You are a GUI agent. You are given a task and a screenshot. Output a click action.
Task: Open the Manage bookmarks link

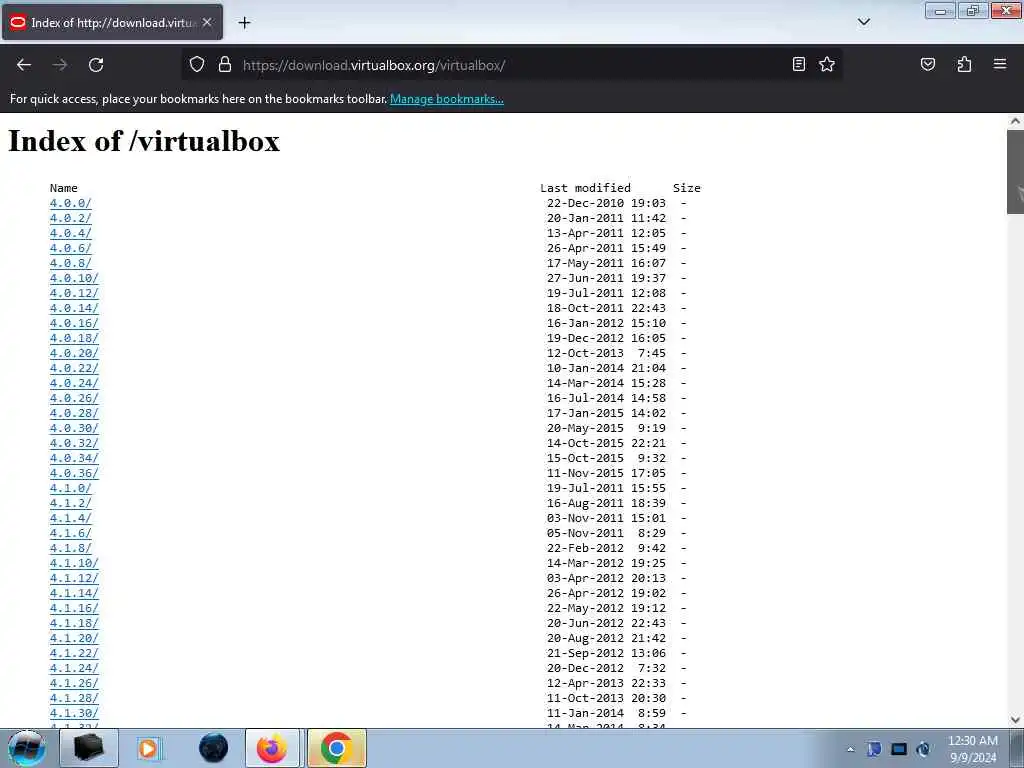[x=447, y=99]
